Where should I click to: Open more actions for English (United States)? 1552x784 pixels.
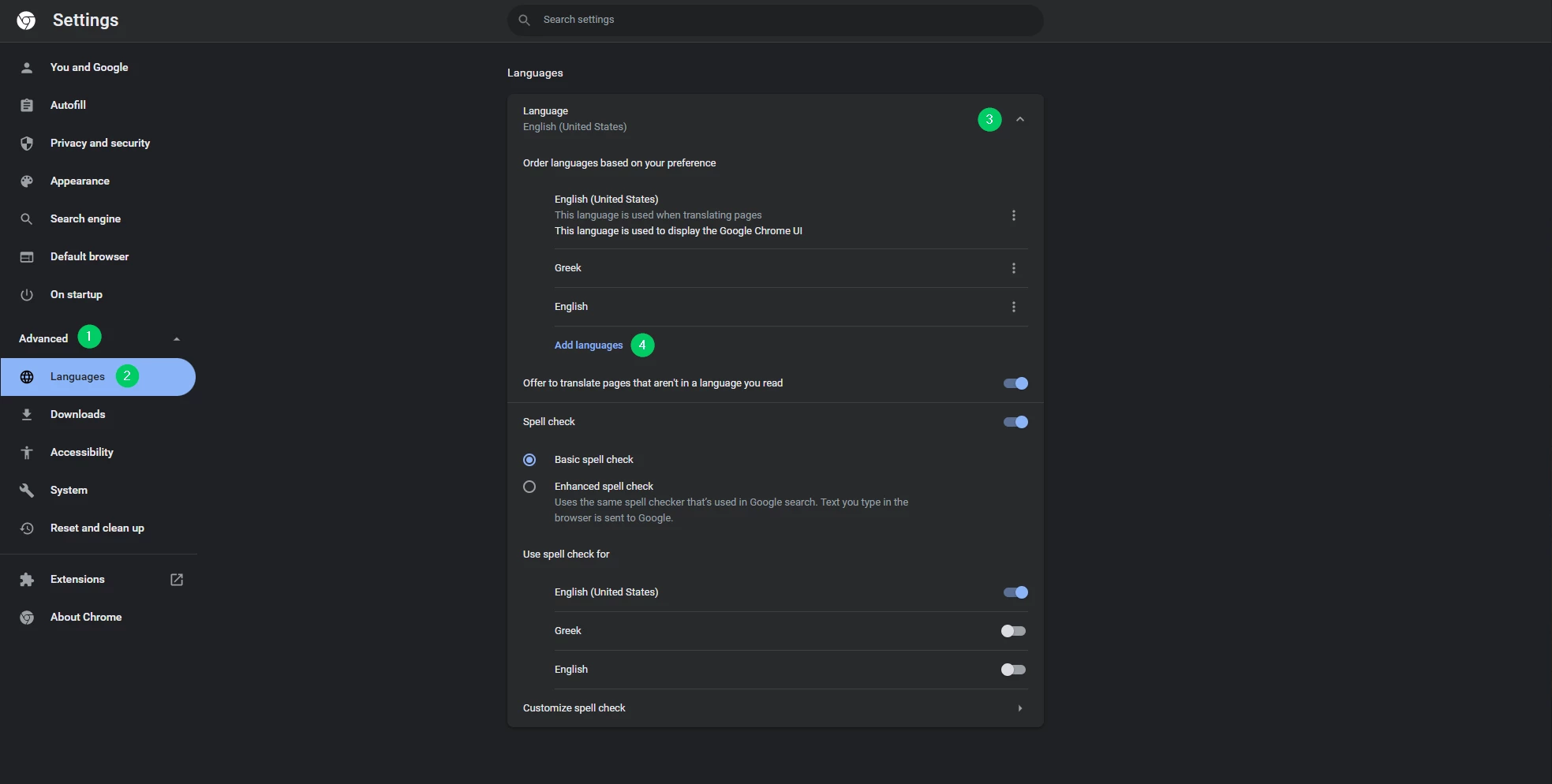click(1014, 215)
